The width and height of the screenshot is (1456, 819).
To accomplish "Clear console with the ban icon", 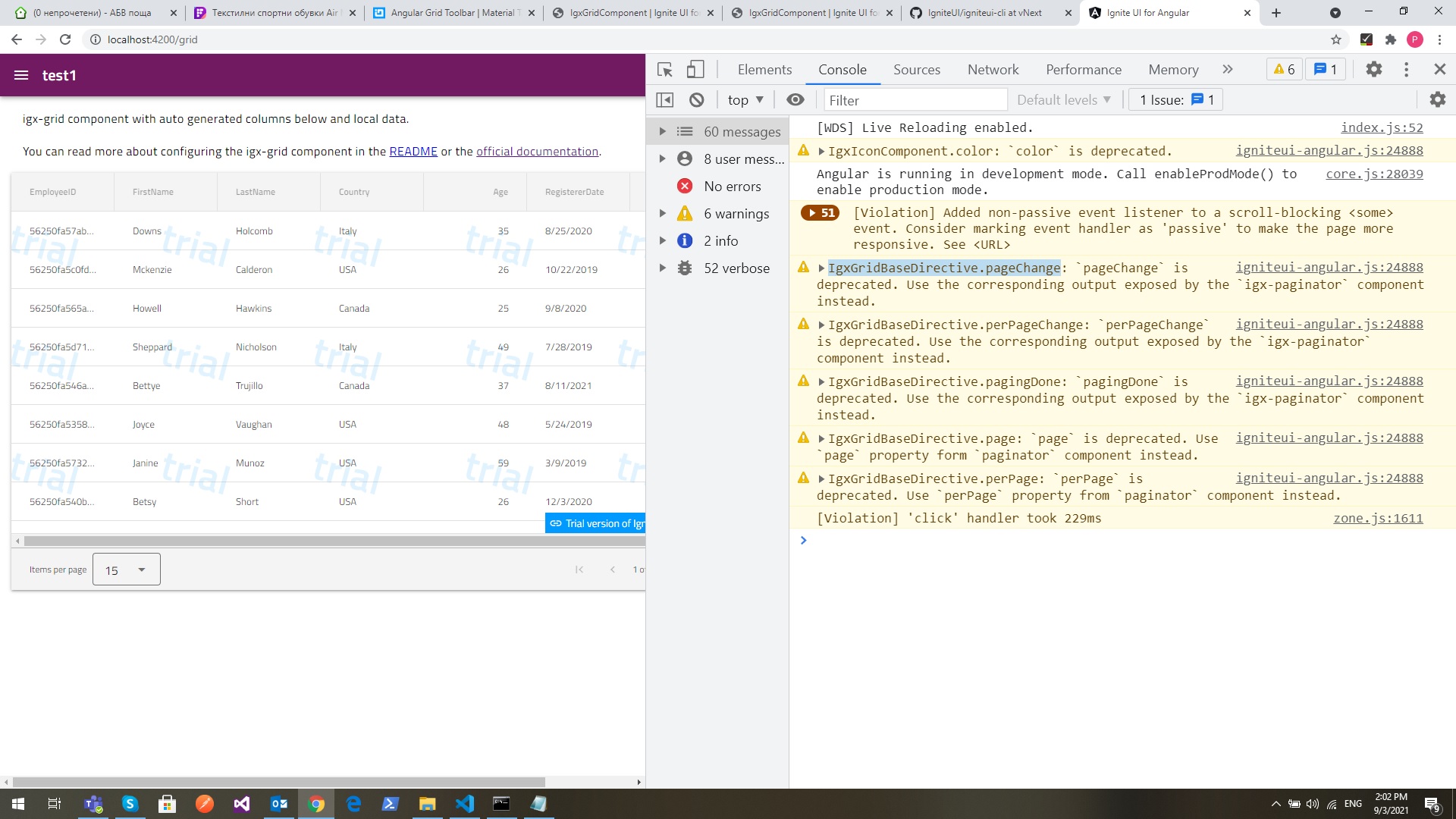I will pos(696,100).
